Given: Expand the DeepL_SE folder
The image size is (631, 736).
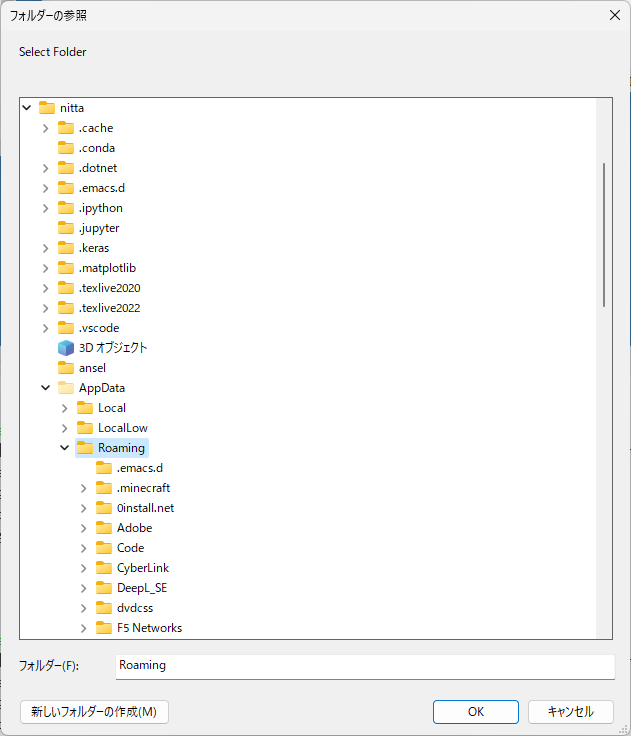Looking at the screenshot, I should pyautogui.click(x=84, y=588).
